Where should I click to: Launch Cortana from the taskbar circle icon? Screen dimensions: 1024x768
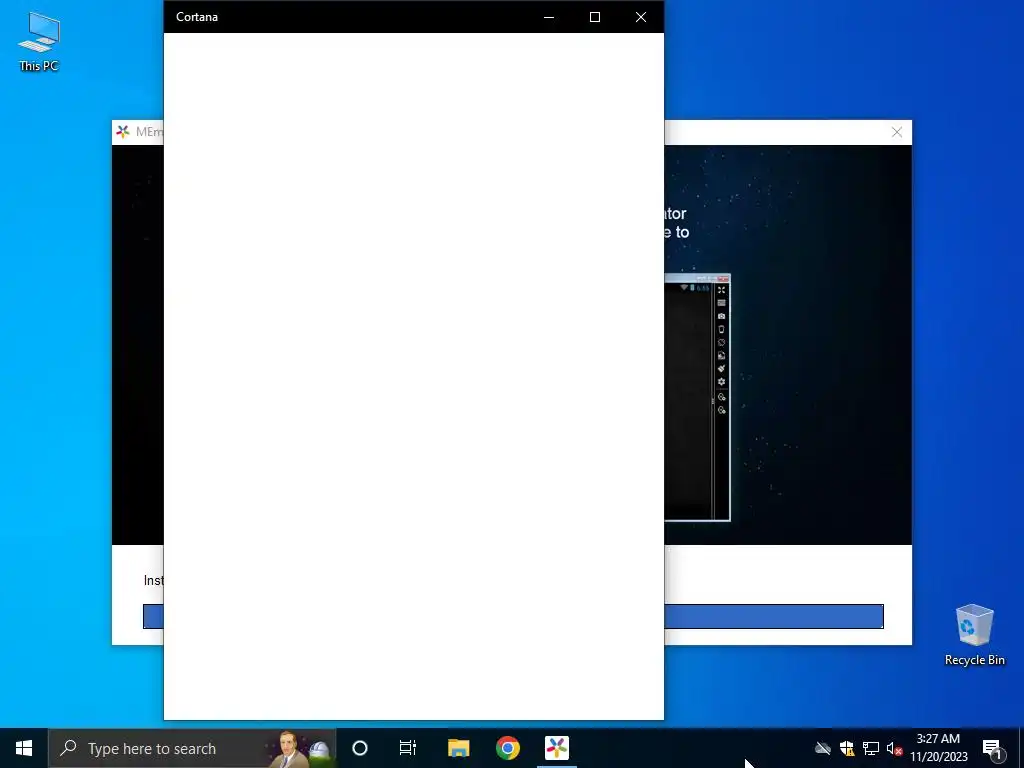point(360,748)
